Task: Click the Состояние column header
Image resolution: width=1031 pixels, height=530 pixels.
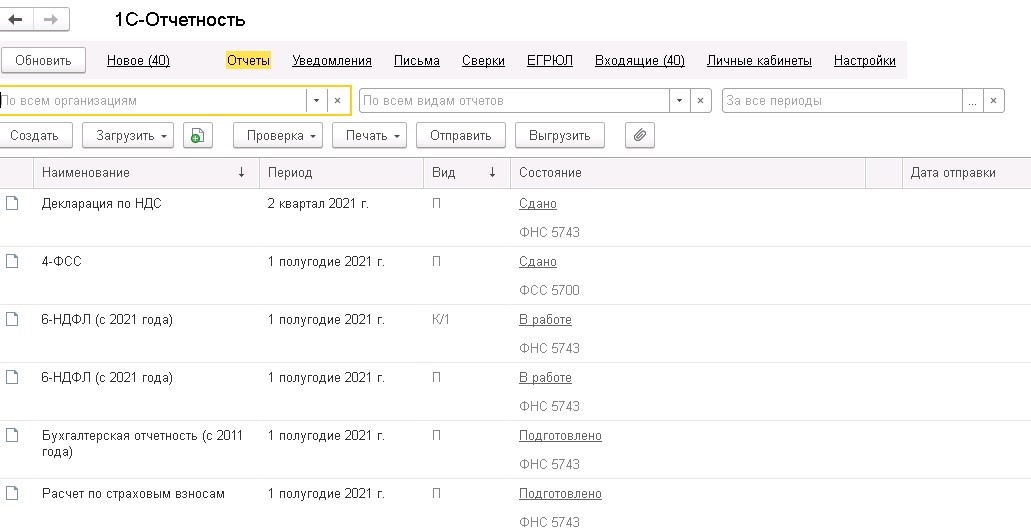Action: [x=688, y=172]
